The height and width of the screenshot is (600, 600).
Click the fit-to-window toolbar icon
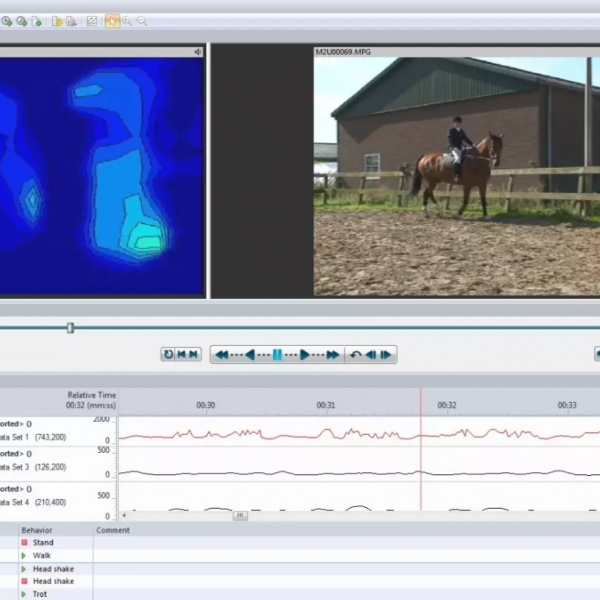click(x=93, y=21)
